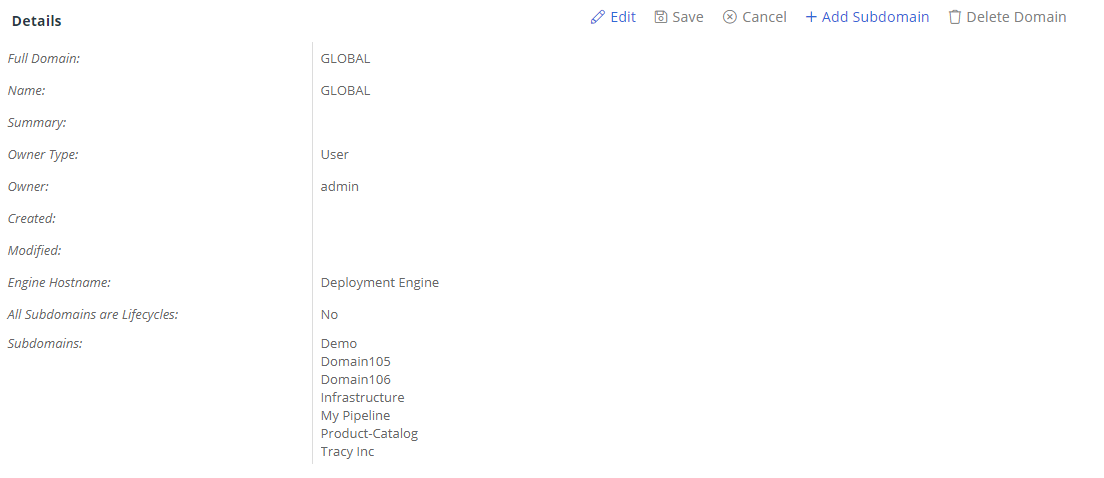The width and height of the screenshot is (1104, 478).
Task: Click the Full Domain field label
Action: [44, 58]
